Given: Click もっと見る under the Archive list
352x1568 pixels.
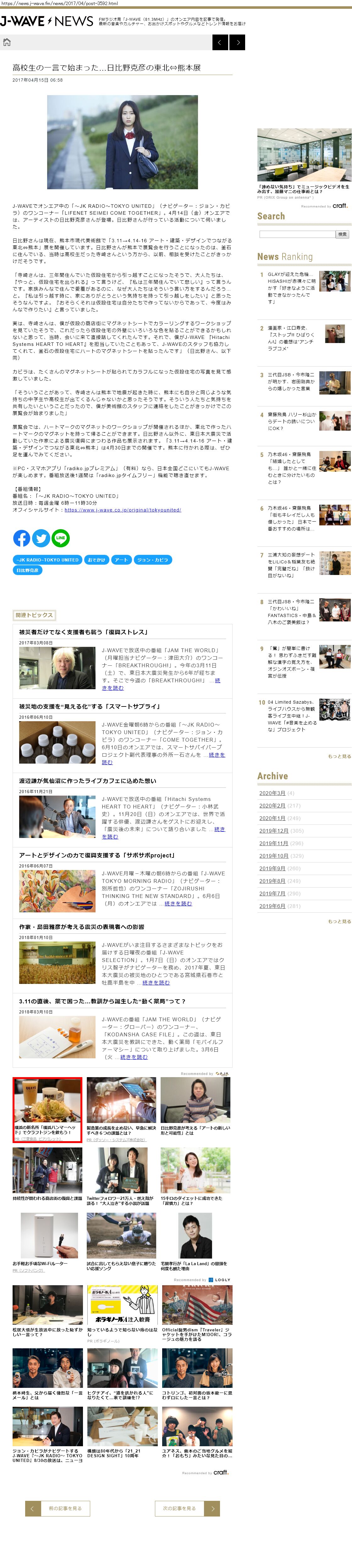Looking at the screenshot, I should 339,921.
